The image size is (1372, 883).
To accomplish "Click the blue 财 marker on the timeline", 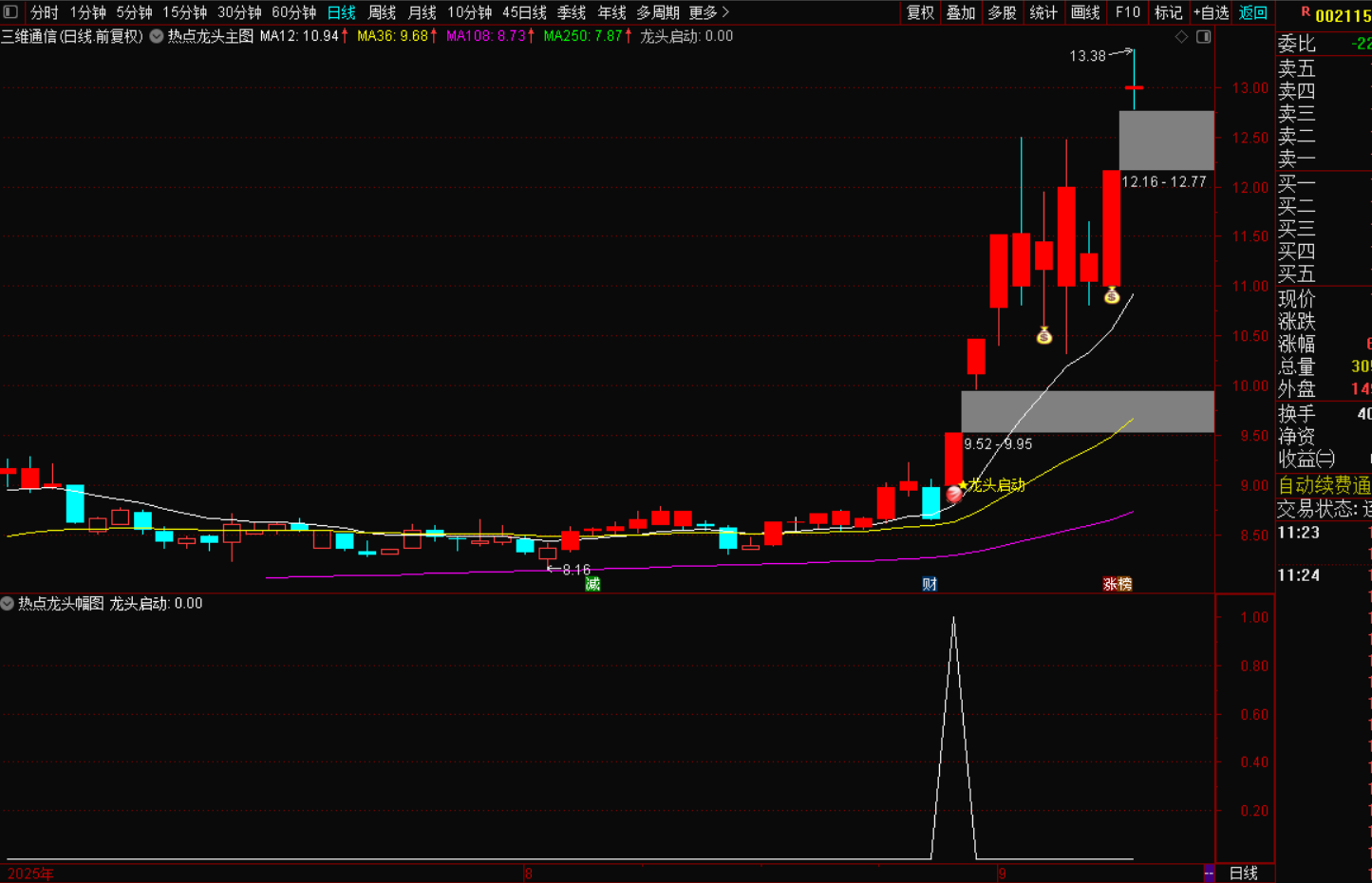I will point(930,584).
